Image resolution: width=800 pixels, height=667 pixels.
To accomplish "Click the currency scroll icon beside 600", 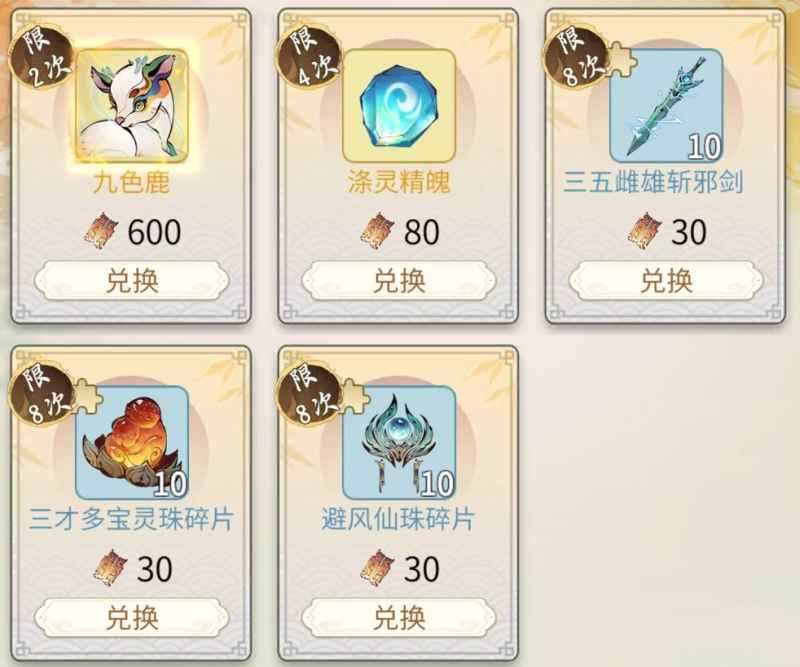I will coord(101,231).
